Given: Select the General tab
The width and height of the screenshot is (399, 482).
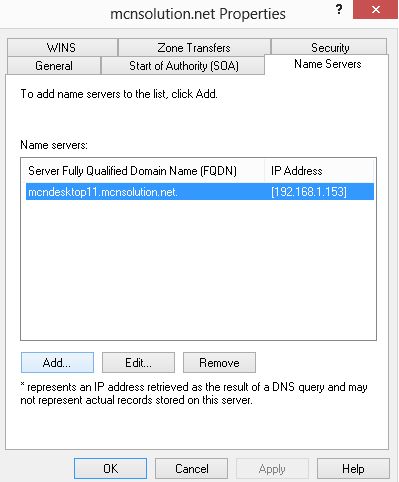Looking at the screenshot, I should (54, 65).
